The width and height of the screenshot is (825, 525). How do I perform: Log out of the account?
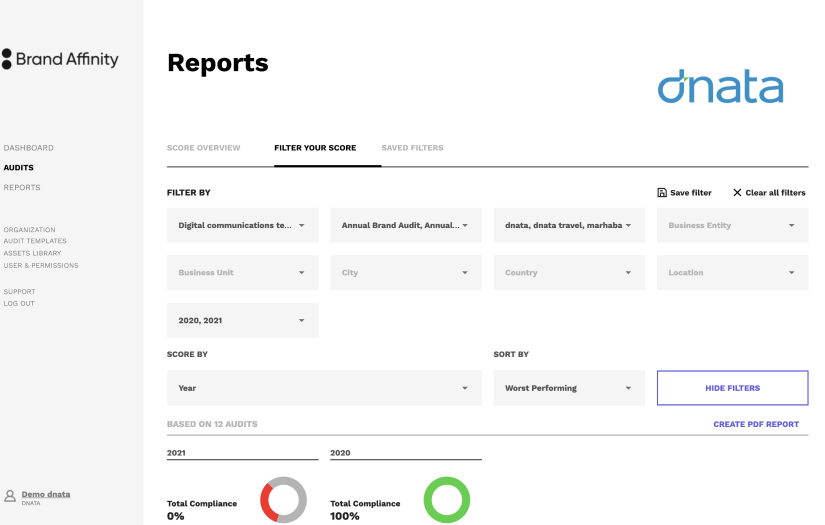coord(19,304)
